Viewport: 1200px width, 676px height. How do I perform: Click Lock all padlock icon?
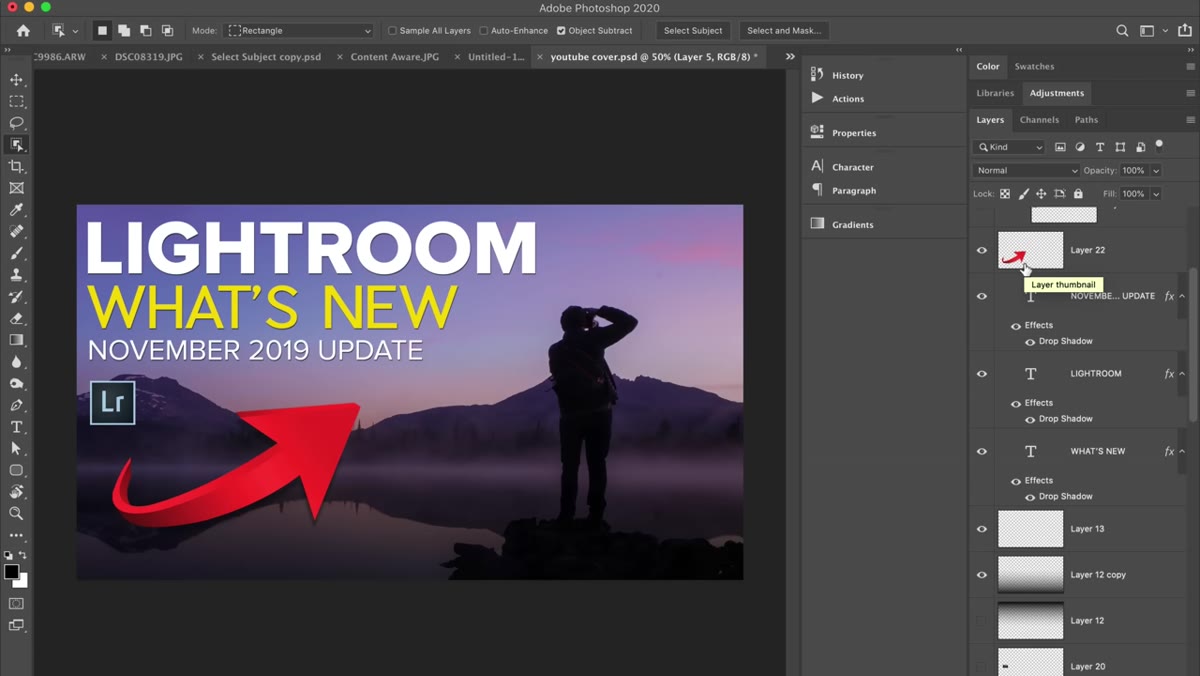[x=1077, y=194]
